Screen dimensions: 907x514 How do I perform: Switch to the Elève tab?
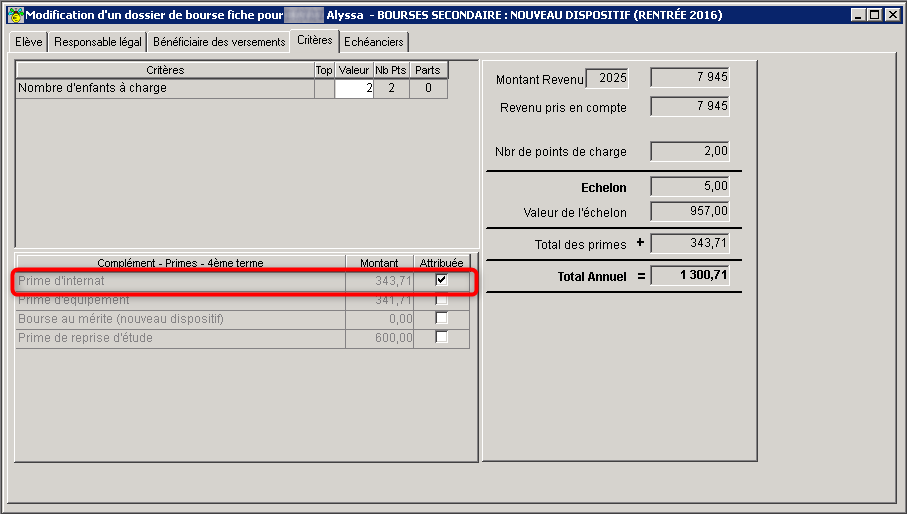[29, 42]
